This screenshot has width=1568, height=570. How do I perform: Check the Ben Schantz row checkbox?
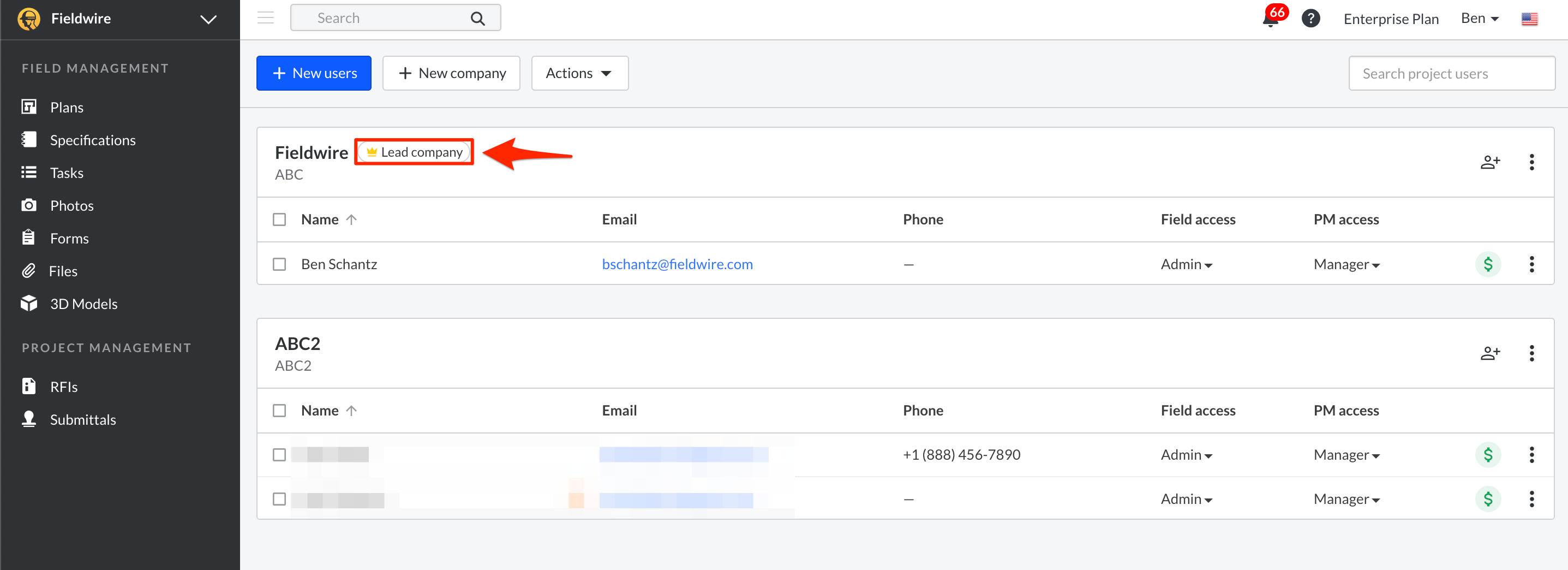279,264
